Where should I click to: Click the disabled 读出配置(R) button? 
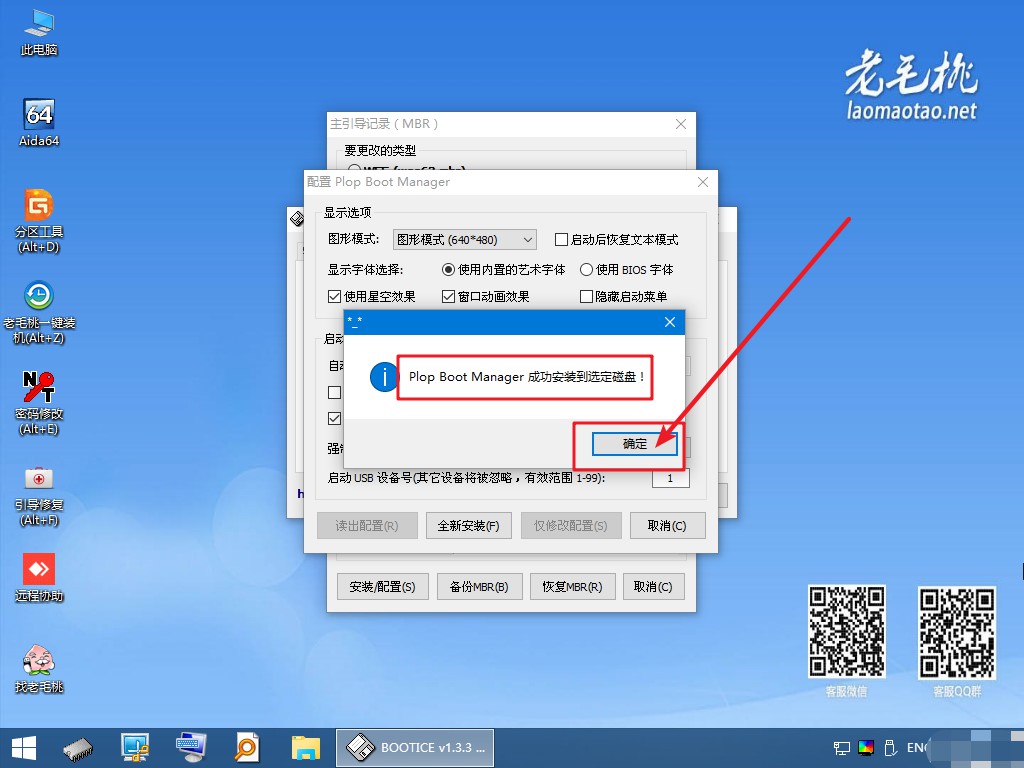tap(367, 526)
